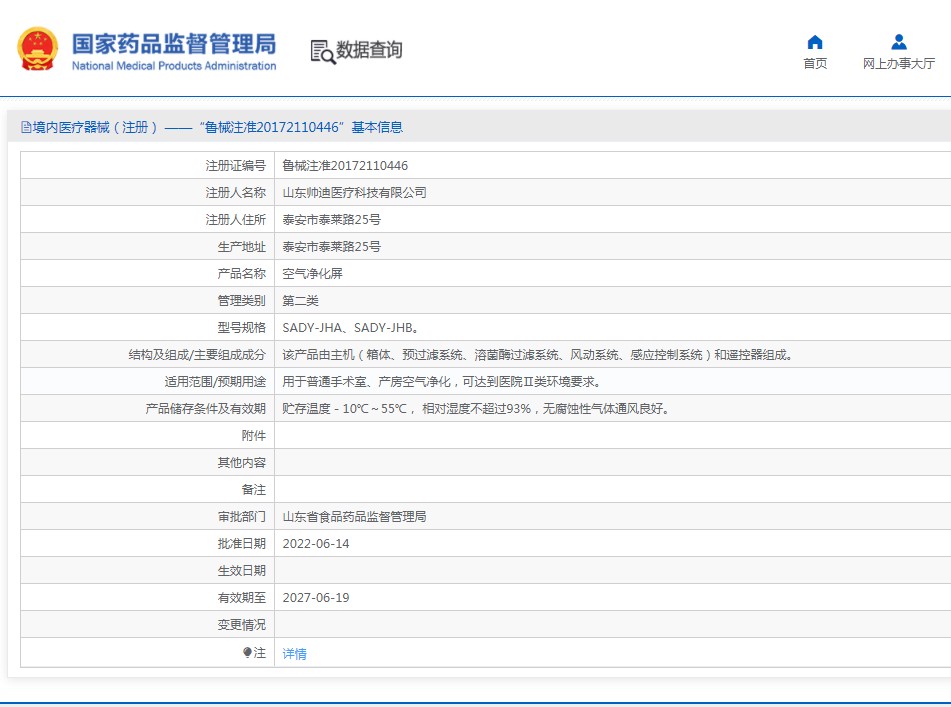Viewport: 951px width, 707px height.
Task: Select registration number 鲁械注准20172110446 in table
Action: [x=345, y=165]
